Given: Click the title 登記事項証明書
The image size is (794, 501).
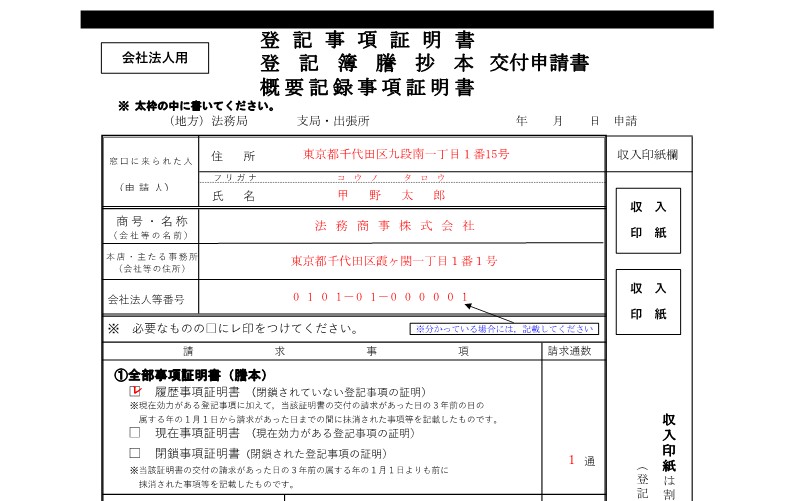Looking at the screenshot, I should (x=368, y=40).
